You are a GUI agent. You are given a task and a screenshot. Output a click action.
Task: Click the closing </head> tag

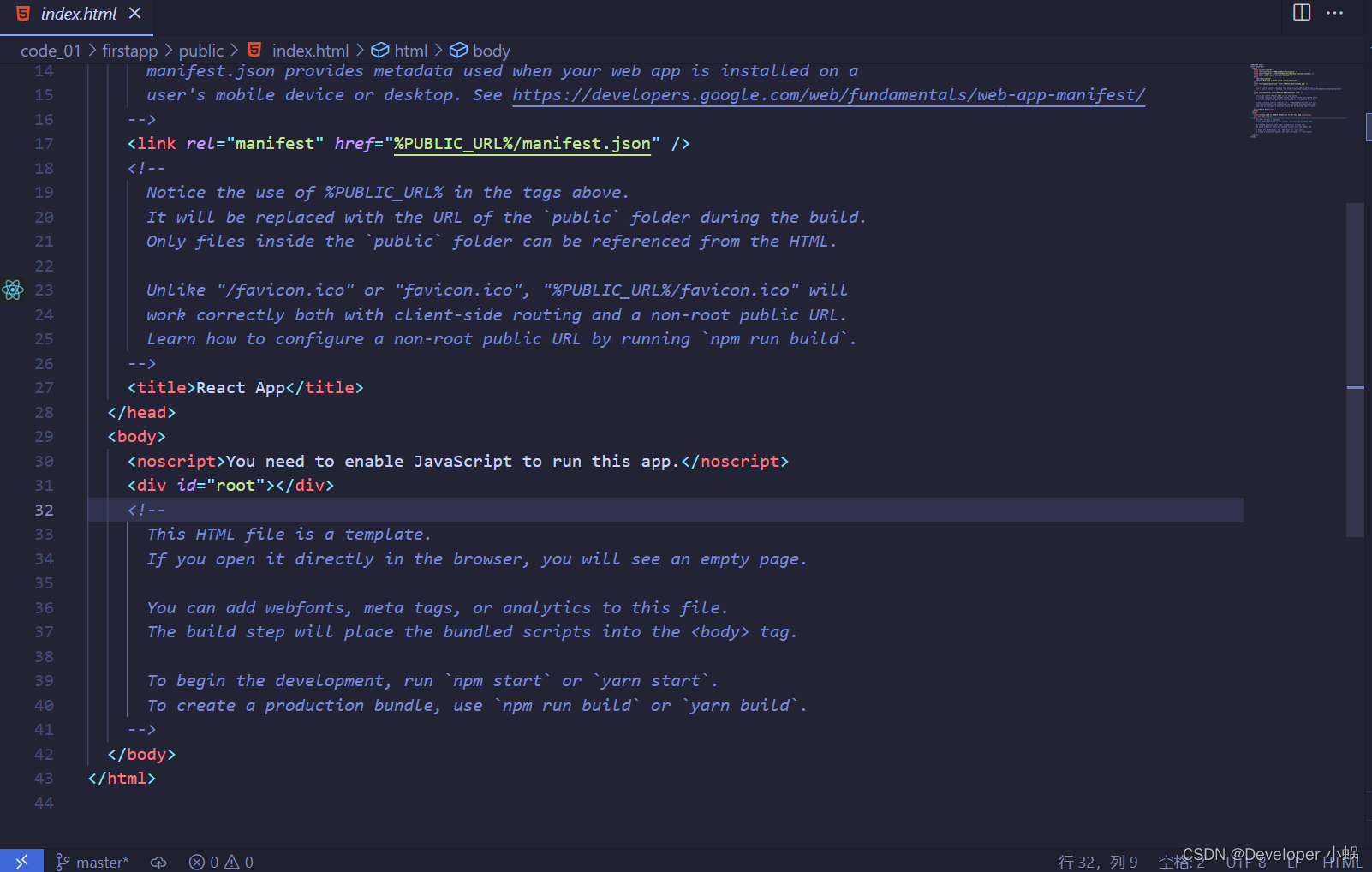coord(141,413)
